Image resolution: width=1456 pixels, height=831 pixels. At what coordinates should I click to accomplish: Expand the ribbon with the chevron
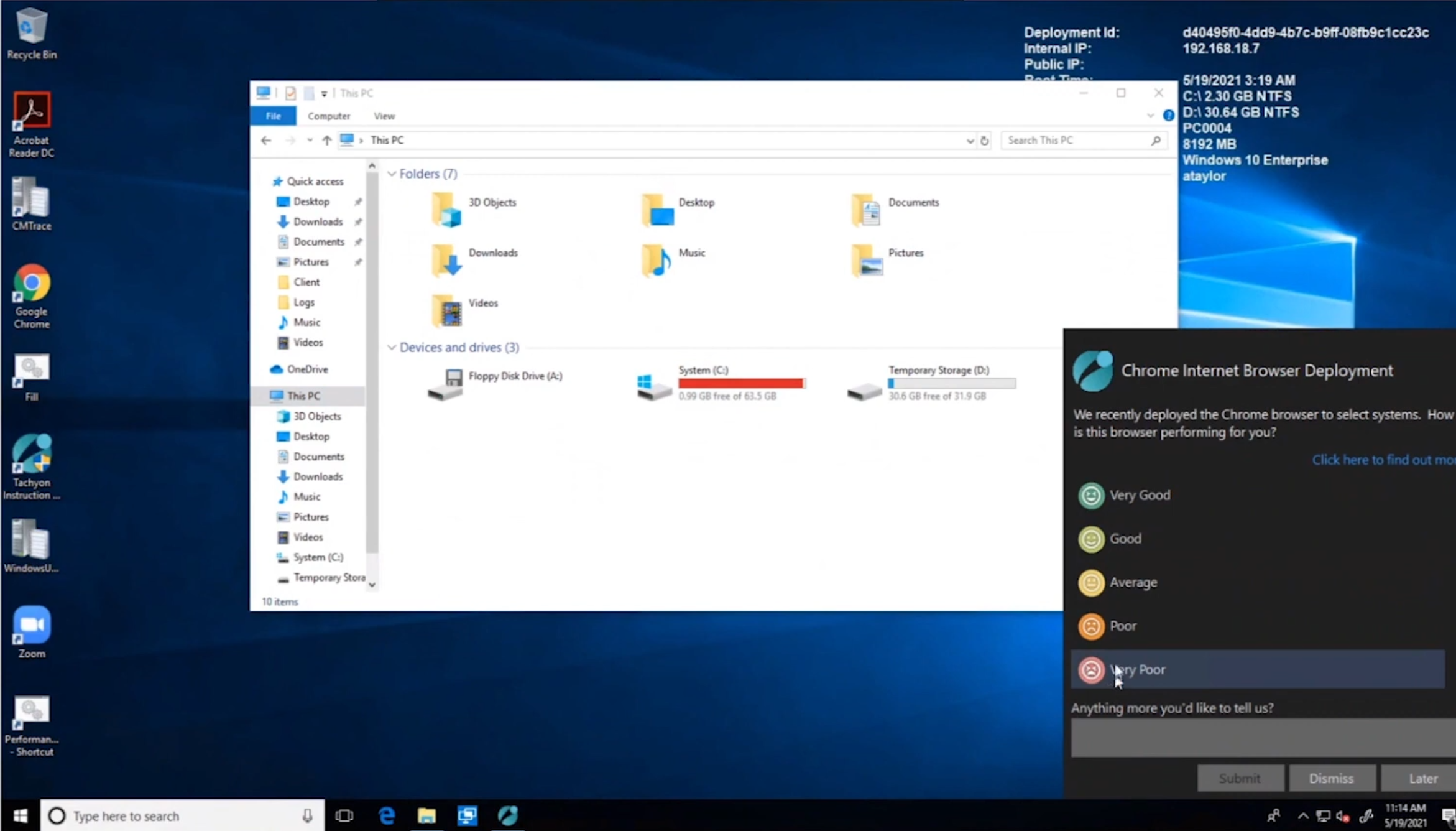point(1150,116)
